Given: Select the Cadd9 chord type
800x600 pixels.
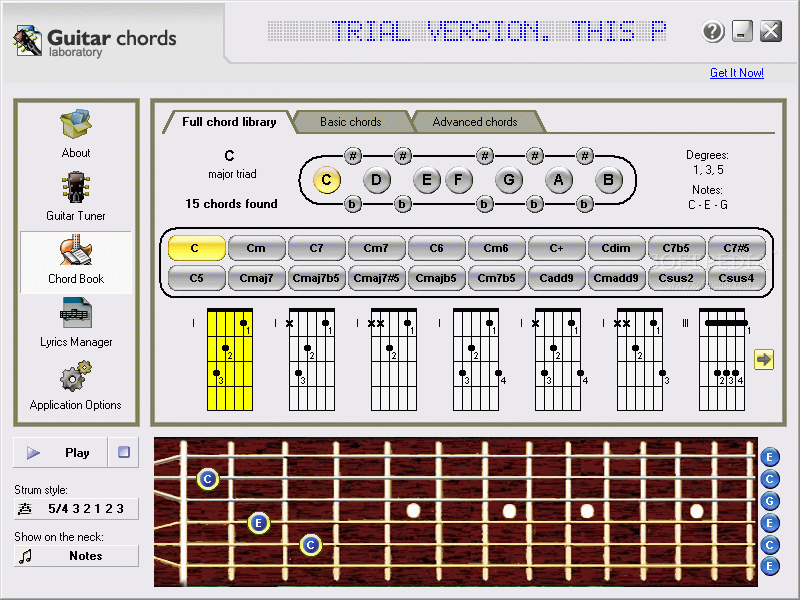Looking at the screenshot, I should [x=556, y=278].
